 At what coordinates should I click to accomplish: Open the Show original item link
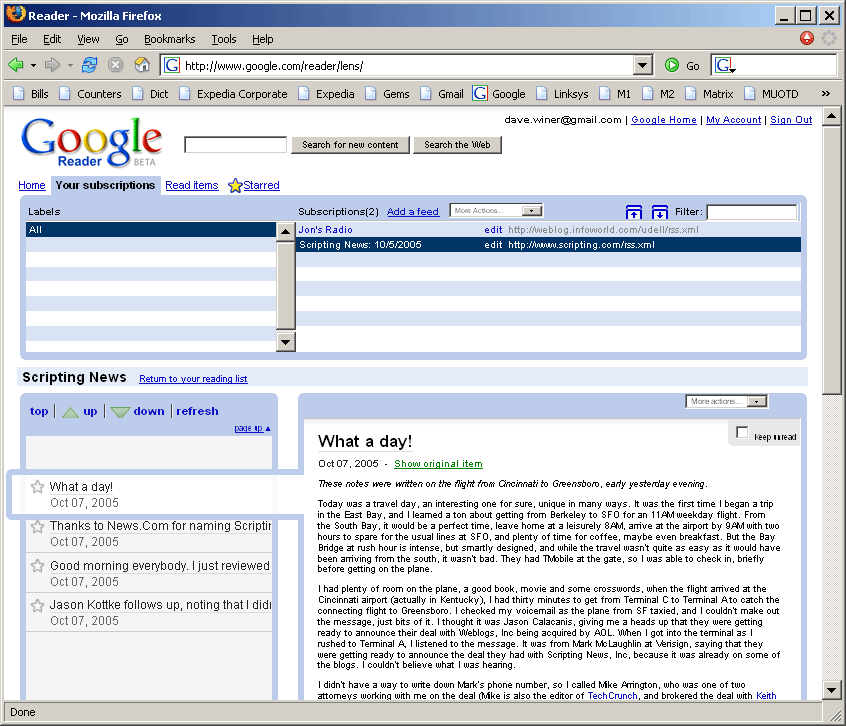tap(438, 464)
